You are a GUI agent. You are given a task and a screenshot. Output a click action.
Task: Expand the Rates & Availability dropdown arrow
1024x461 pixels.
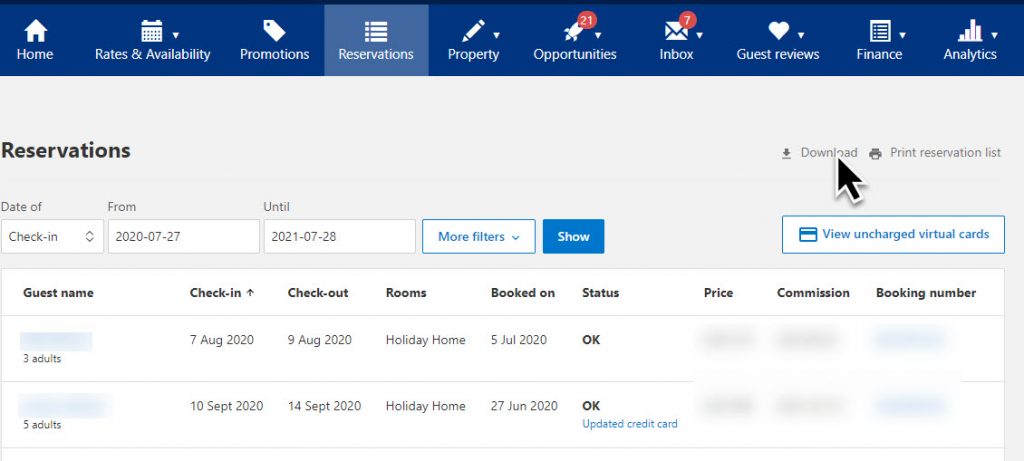tap(176, 35)
